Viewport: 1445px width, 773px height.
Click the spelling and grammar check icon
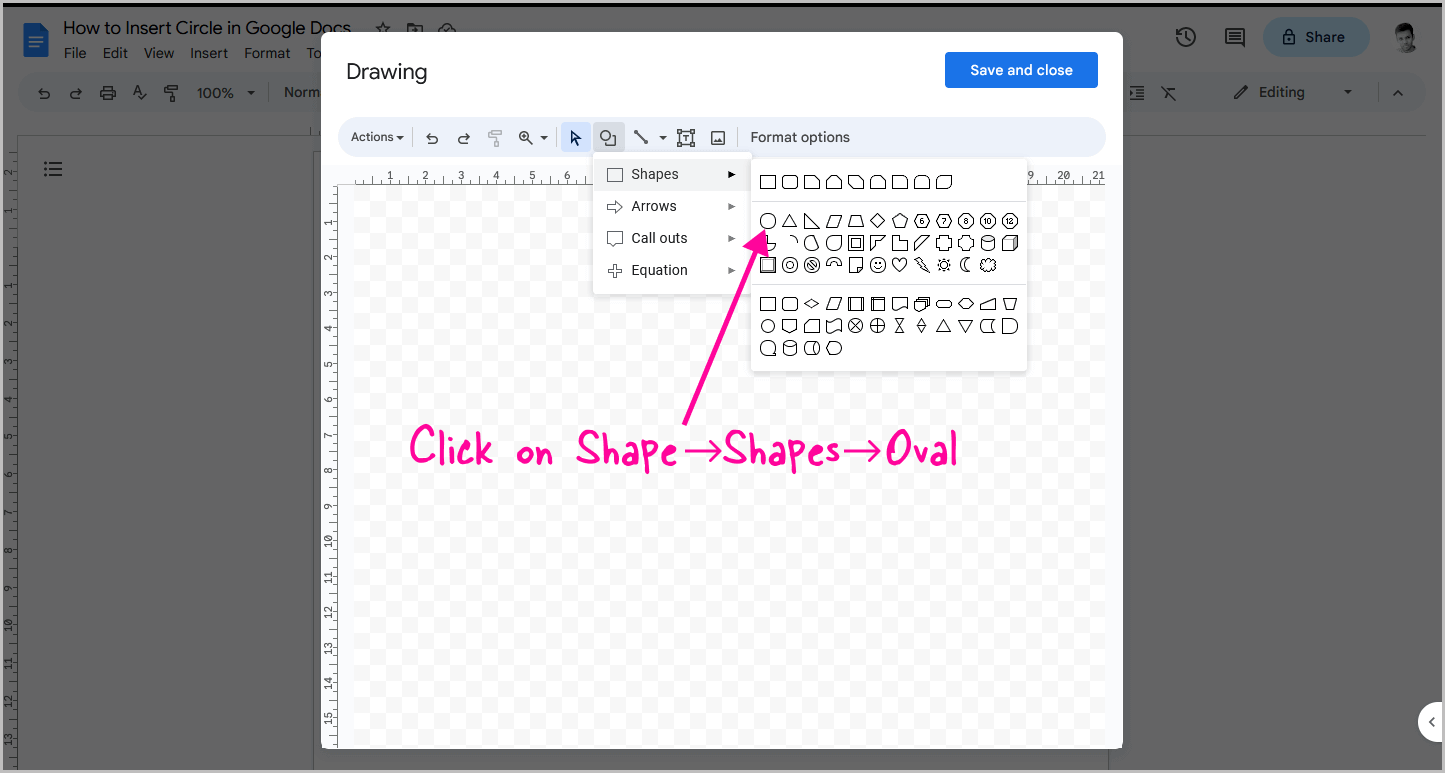(x=140, y=93)
